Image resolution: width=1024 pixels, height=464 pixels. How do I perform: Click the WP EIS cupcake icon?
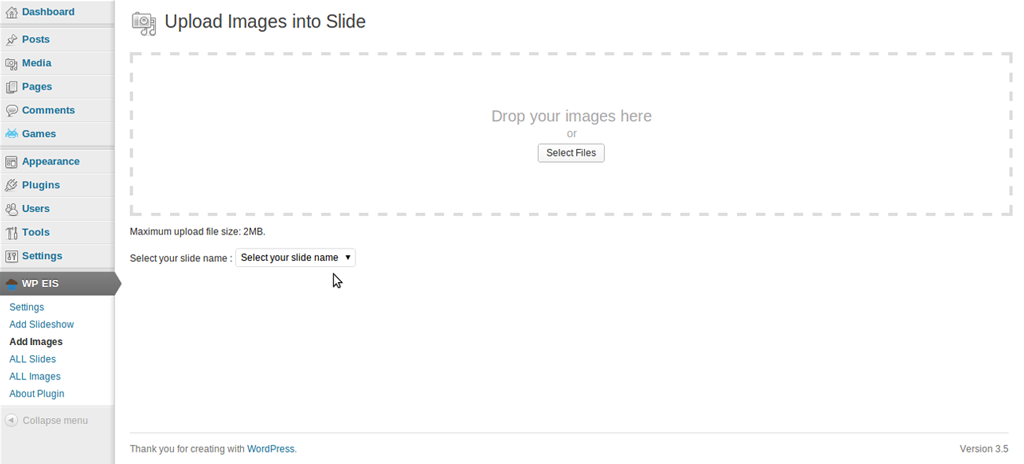click(x=11, y=284)
